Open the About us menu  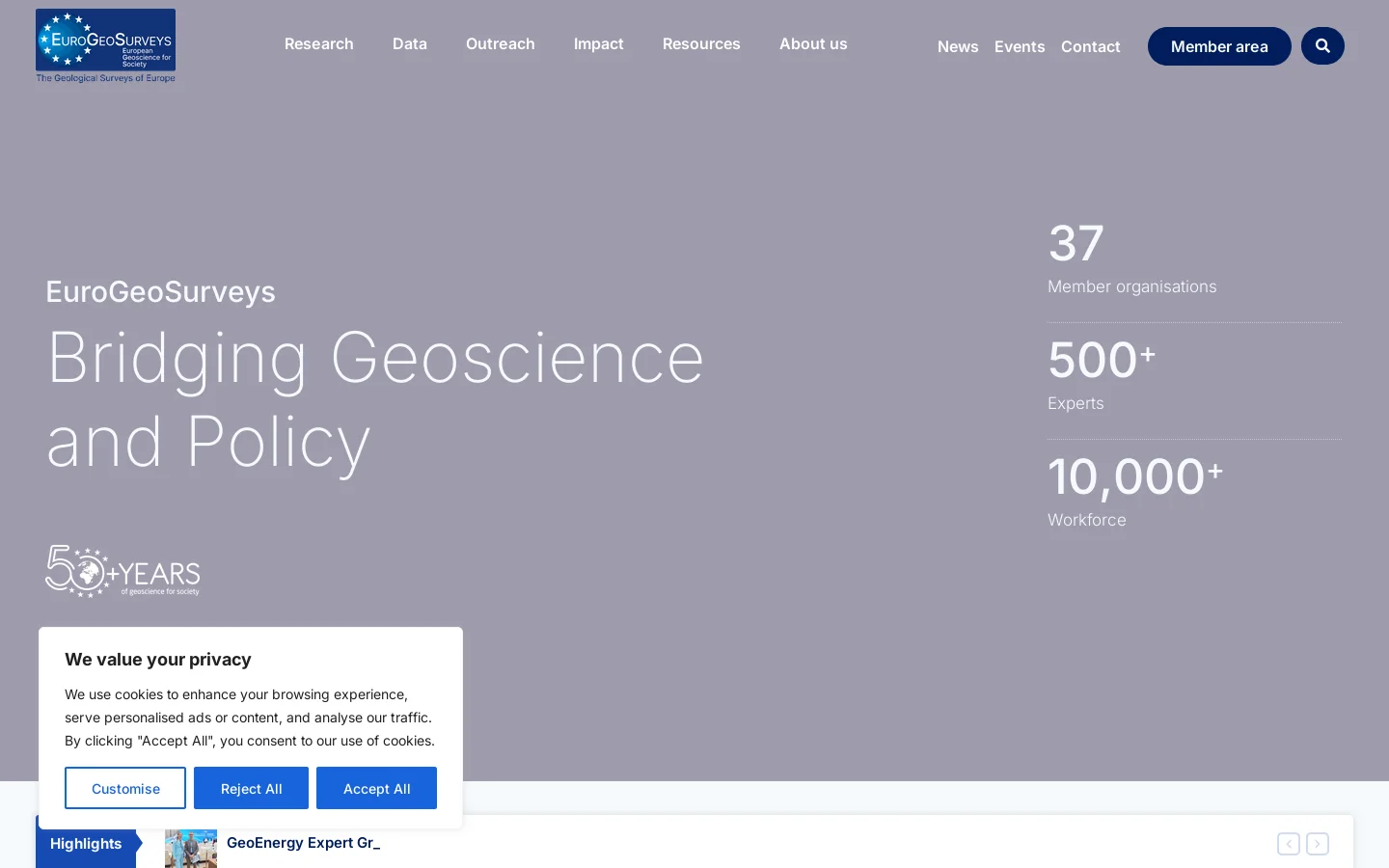[813, 44]
